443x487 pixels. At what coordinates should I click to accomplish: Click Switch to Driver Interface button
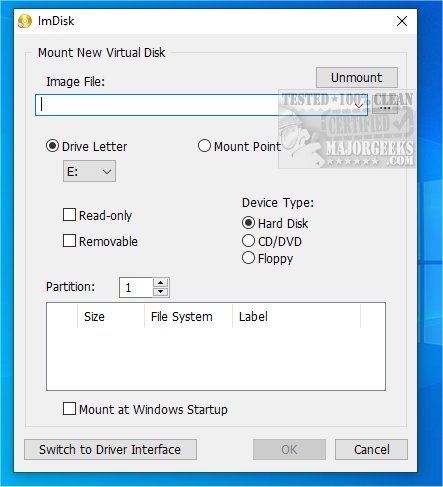pos(110,450)
